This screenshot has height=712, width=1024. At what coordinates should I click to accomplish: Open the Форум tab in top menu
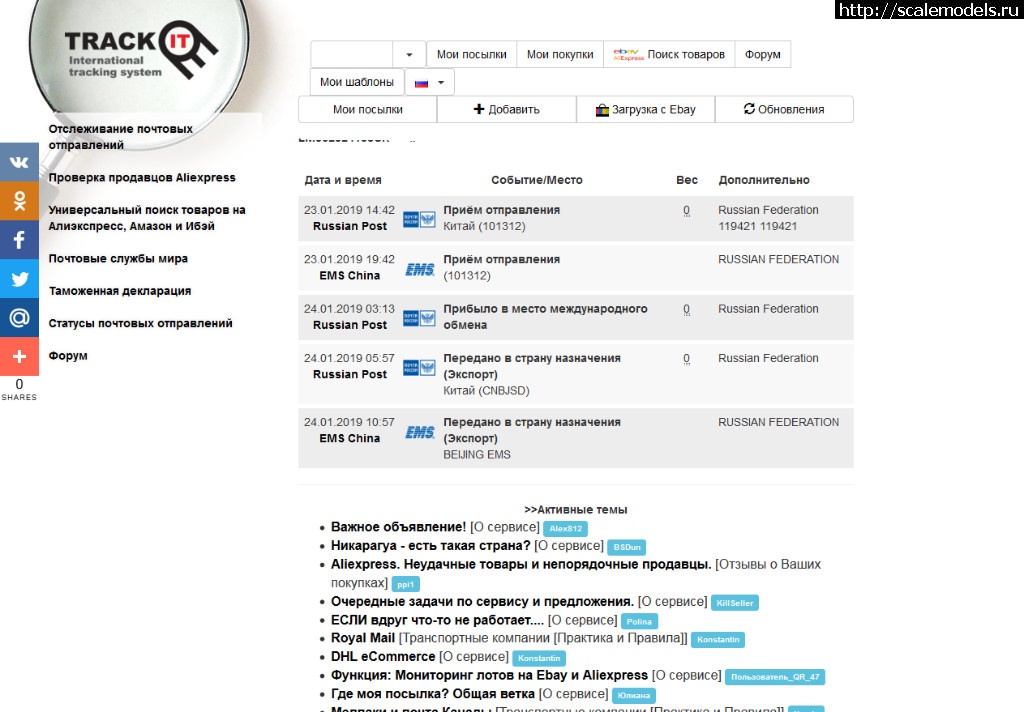762,55
